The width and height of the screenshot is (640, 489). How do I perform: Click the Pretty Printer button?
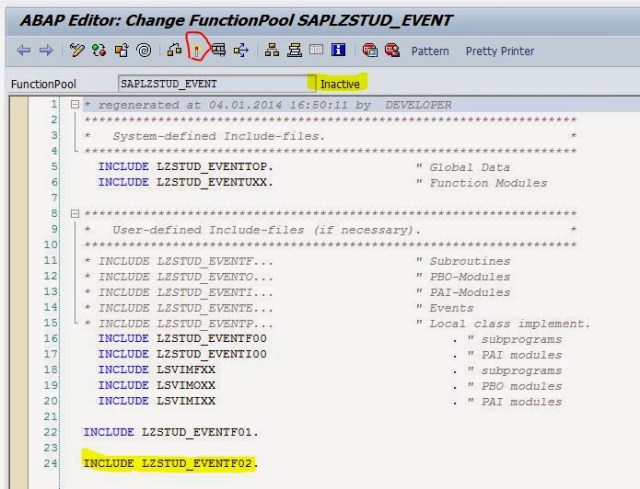(x=500, y=51)
